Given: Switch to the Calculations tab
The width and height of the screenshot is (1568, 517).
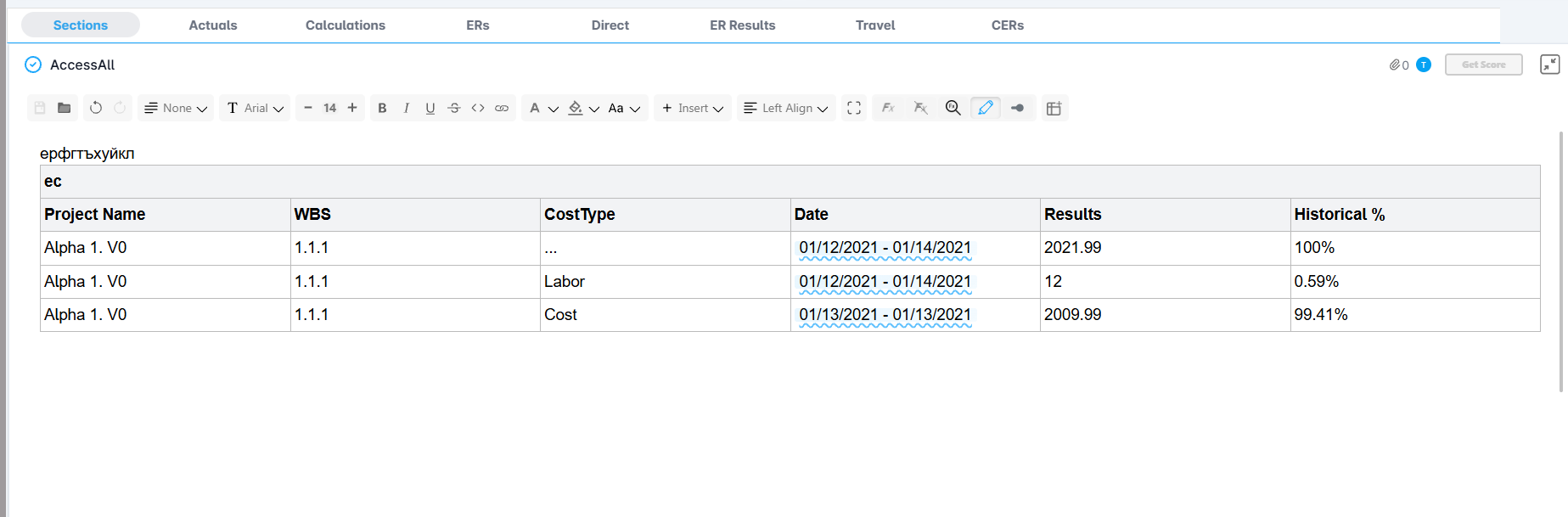Looking at the screenshot, I should tap(345, 25).
